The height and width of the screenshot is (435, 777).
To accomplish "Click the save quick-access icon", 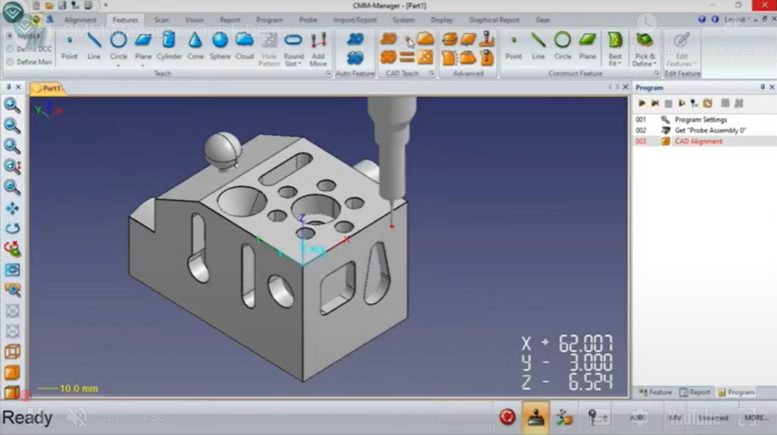I will click(62, 5).
